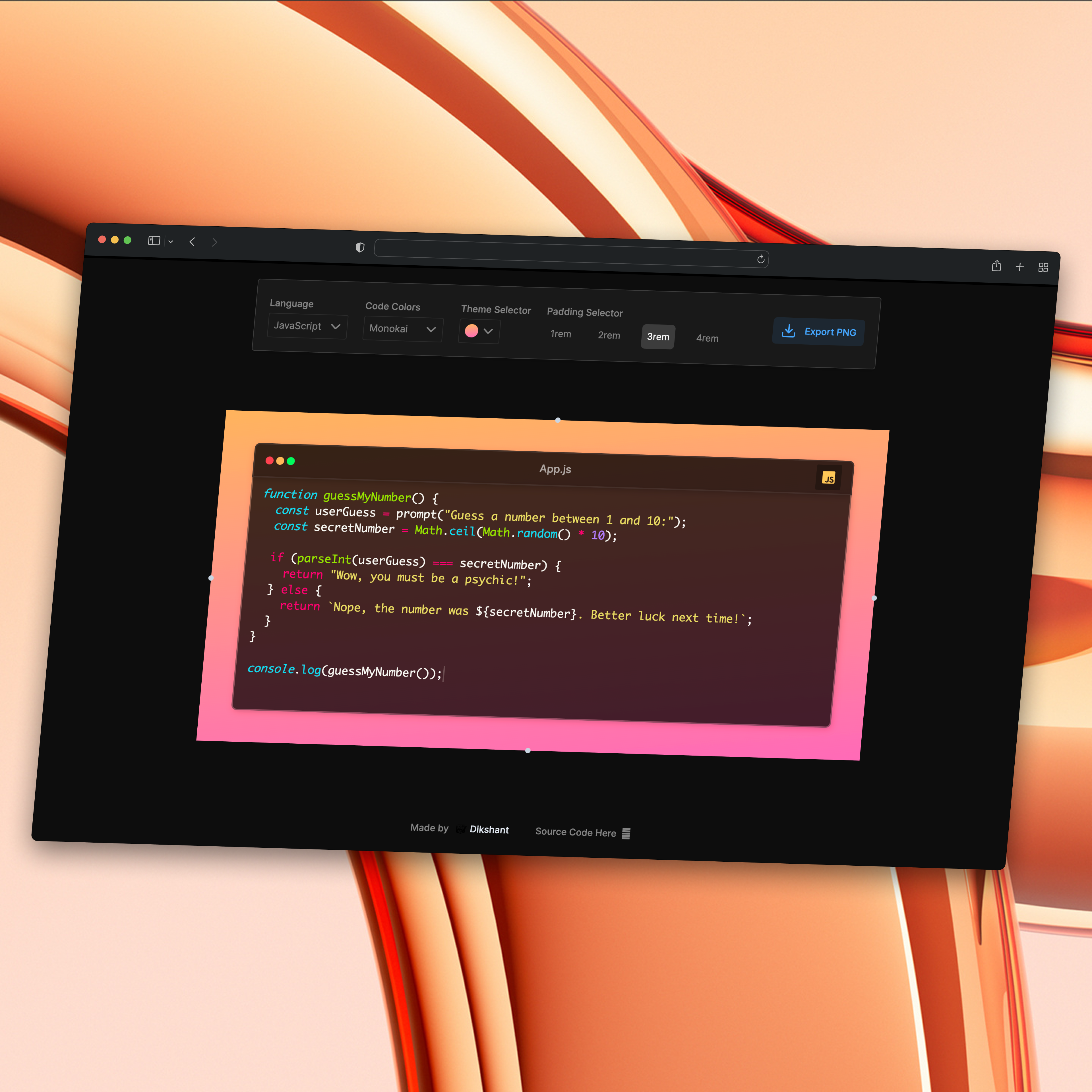Click the browser address bar
The height and width of the screenshot is (1092, 1092).
coord(571,253)
